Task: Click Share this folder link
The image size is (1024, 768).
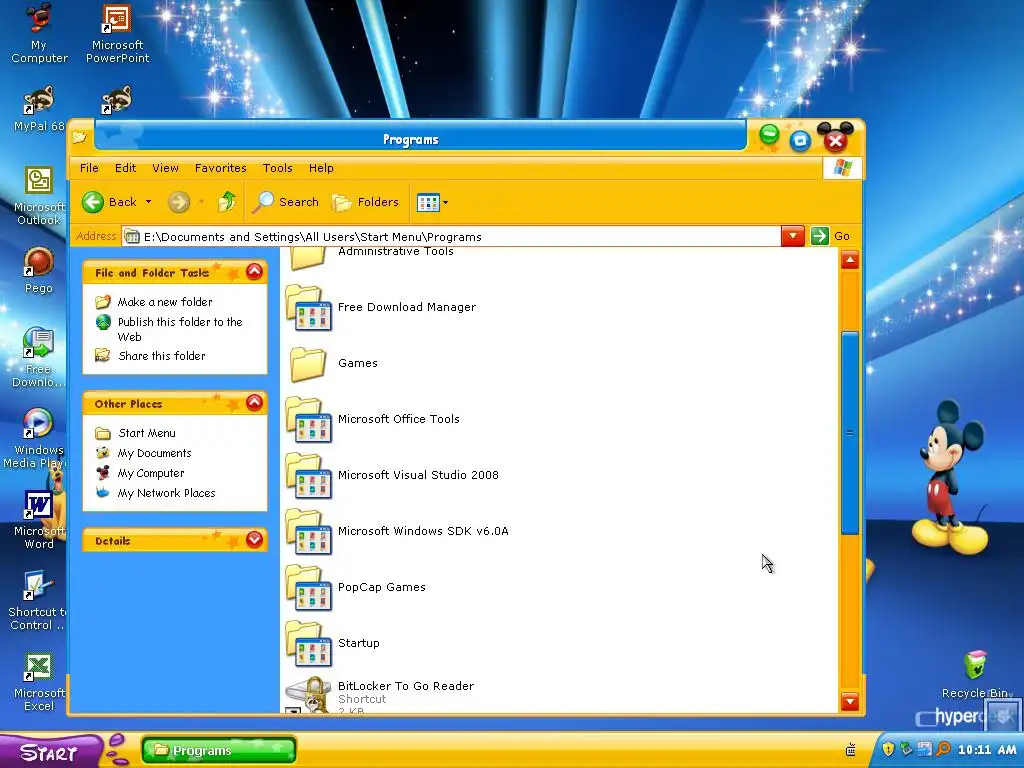Action: 162,356
